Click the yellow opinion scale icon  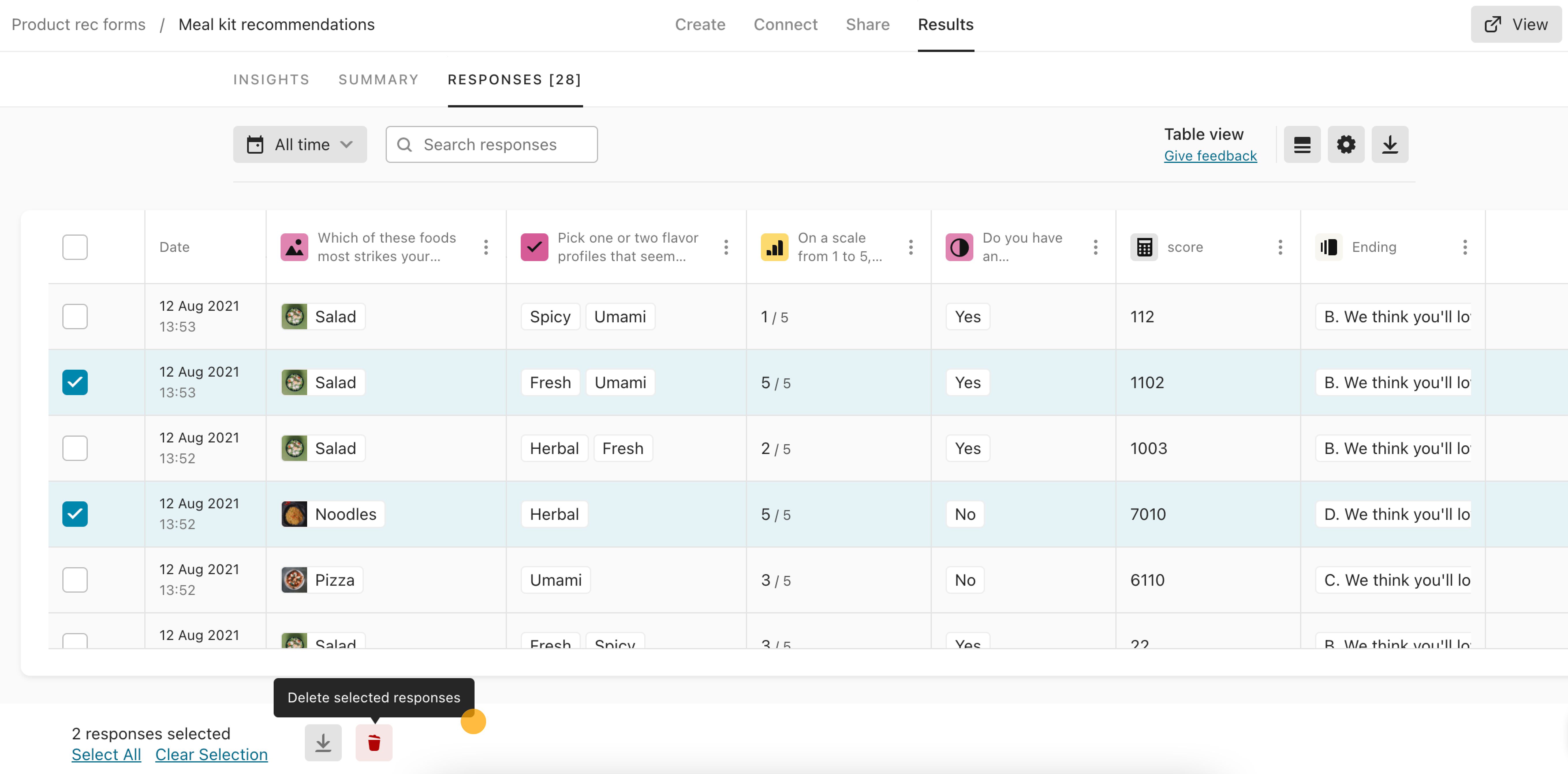(774, 247)
